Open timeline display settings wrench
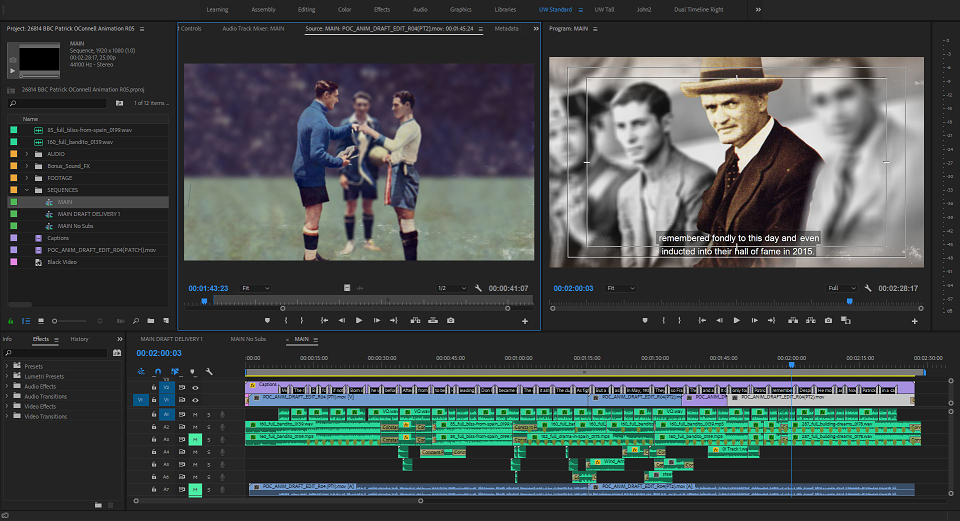Screen dimensions: 960x521 (x=209, y=372)
